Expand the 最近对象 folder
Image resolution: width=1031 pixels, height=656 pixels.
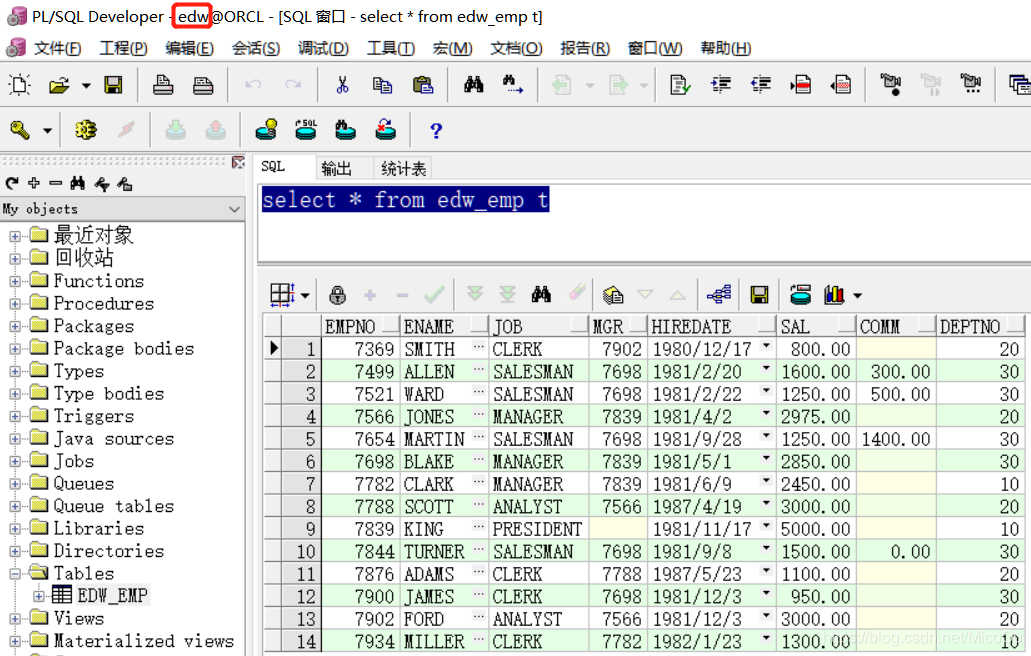click(x=14, y=235)
